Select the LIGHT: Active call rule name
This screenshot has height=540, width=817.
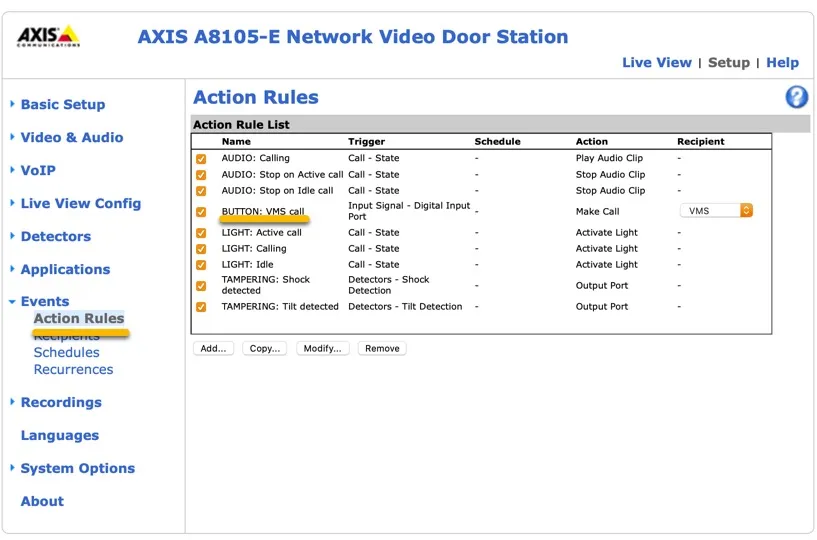pos(262,232)
